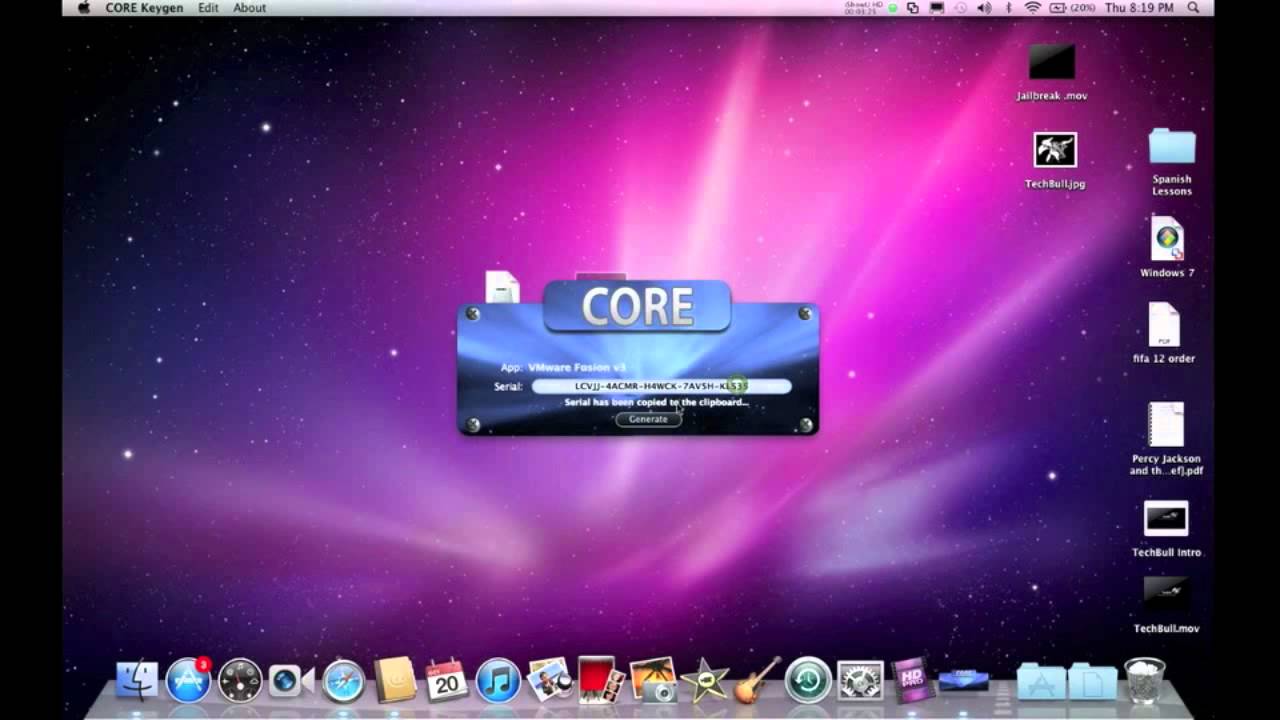This screenshot has height=720, width=1280.
Task: Open Time Machine from the Dock
Action: [x=808, y=680]
